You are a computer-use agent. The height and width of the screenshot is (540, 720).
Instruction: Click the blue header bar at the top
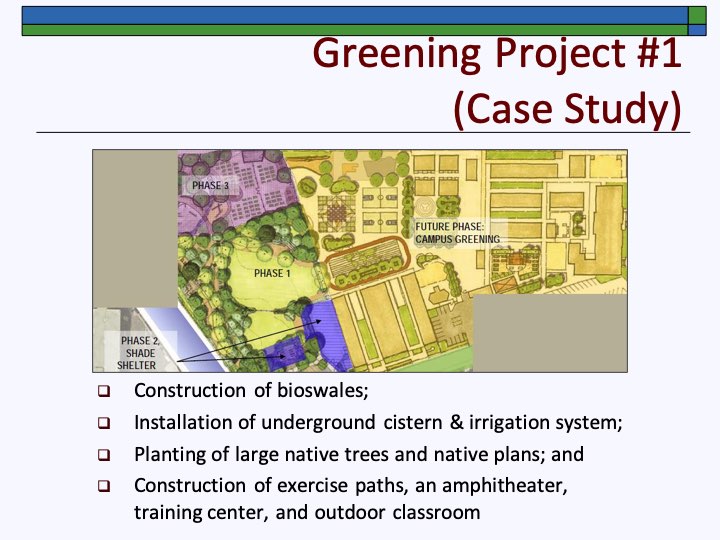(x=350, y=14)
